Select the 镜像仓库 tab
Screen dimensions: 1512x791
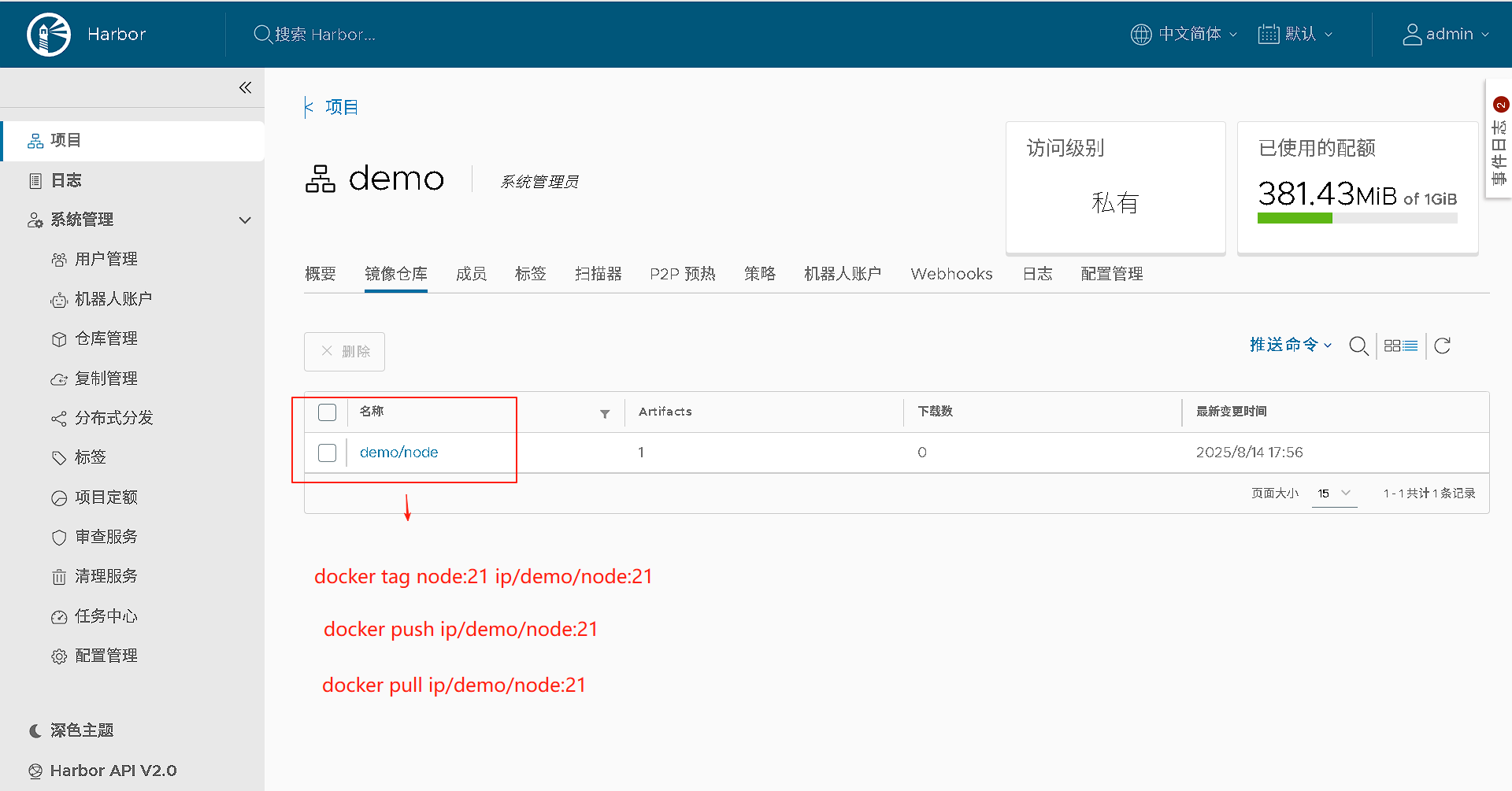coord(396,274)
